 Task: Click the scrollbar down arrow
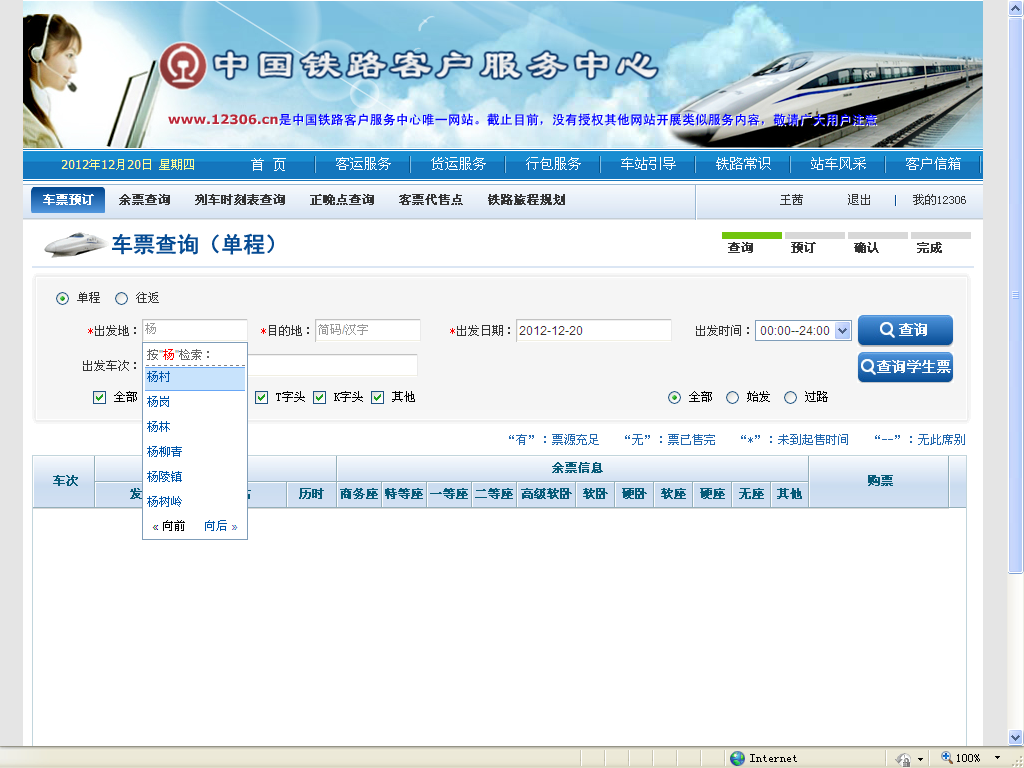[x=1016, y=737]
